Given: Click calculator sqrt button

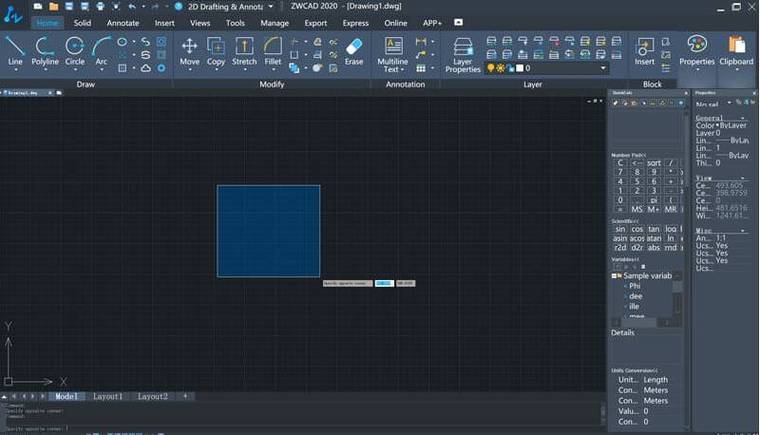Looking at the screenshot, I should tap(654, 163).
